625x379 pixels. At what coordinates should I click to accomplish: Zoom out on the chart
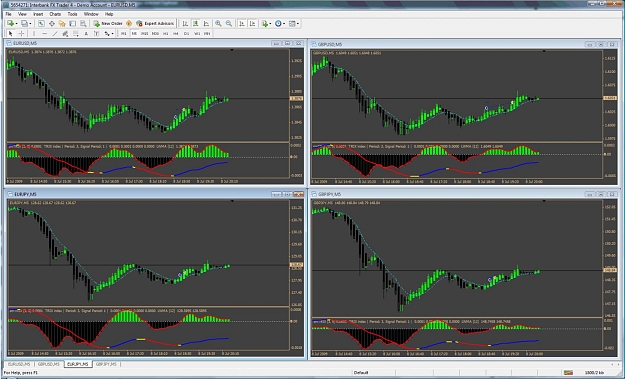(x=229, y=24)
